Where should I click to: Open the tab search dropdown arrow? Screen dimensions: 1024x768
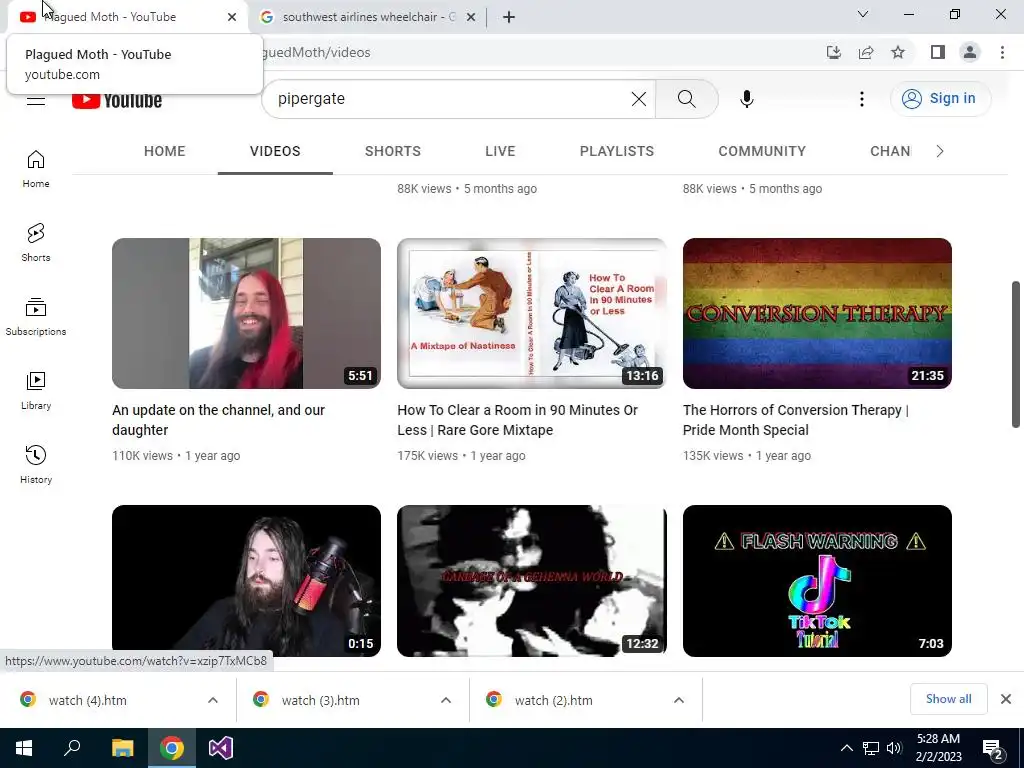(863, 14)
